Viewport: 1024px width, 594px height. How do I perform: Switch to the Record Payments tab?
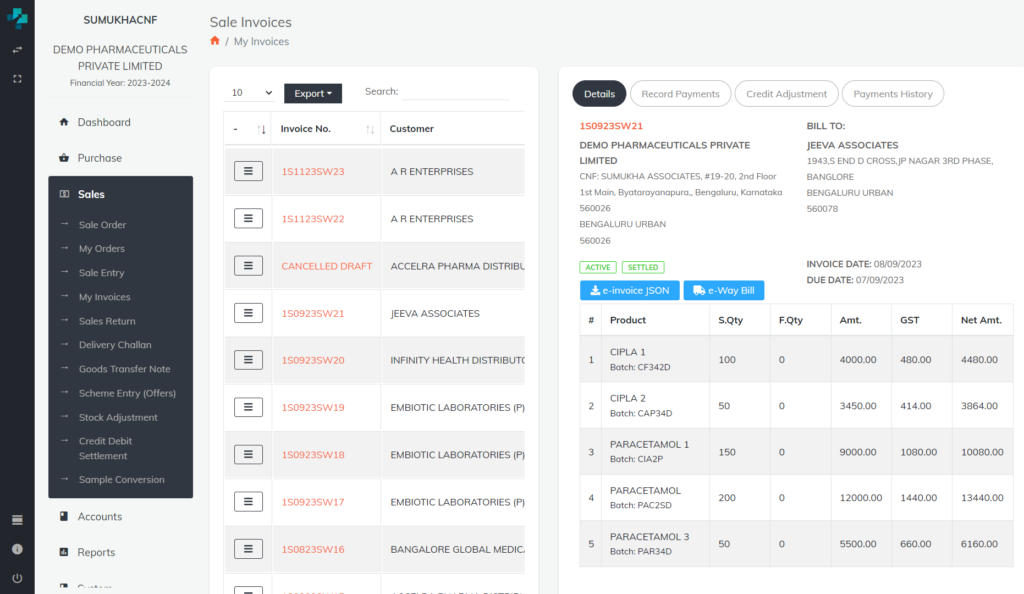click(680, 94)
